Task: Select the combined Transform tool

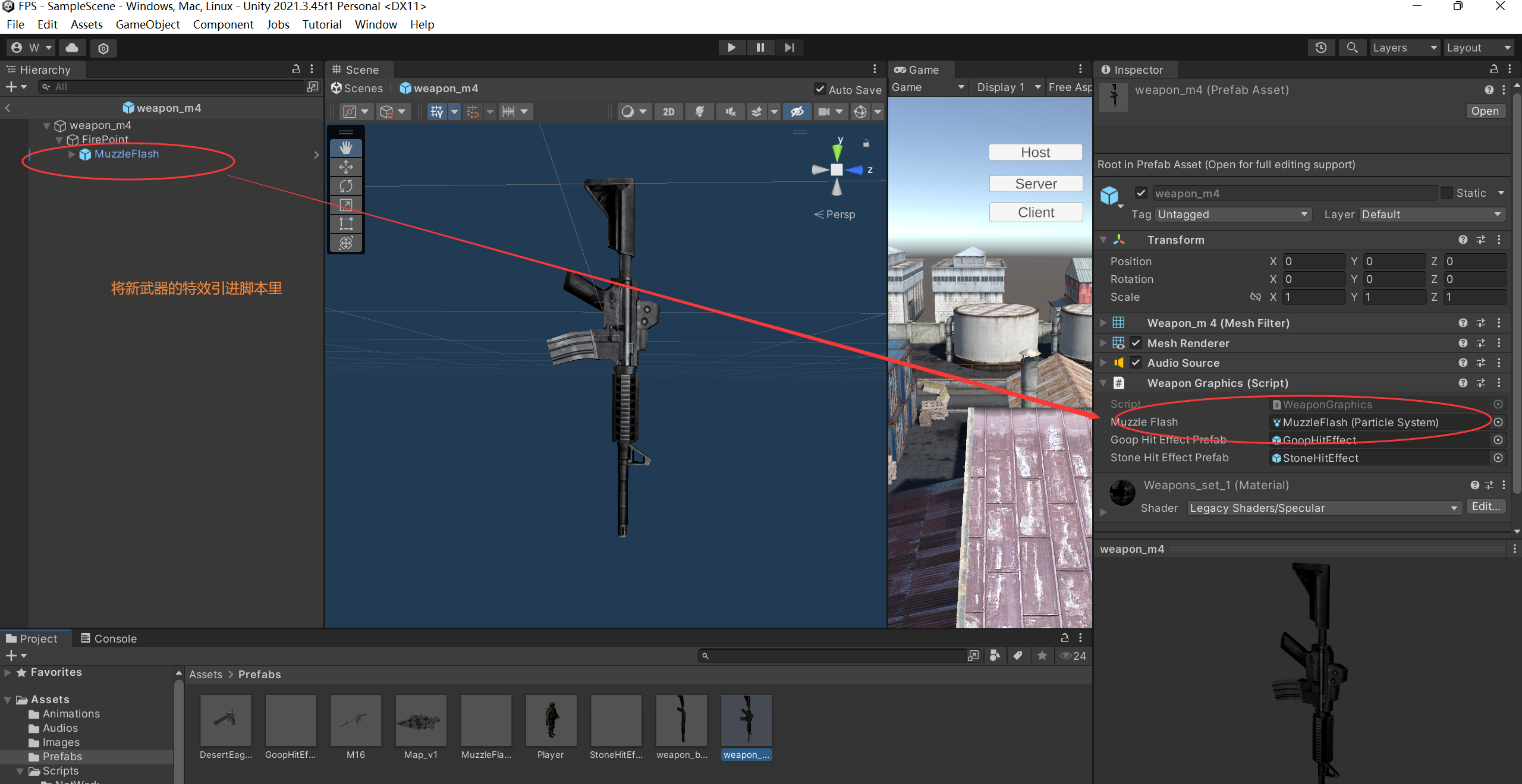Action: (x=346, y=243)
